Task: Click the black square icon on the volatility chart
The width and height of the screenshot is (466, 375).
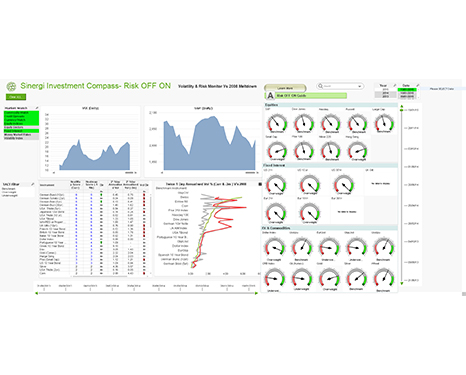Action: pyautogui.click(x=260, y=184)
